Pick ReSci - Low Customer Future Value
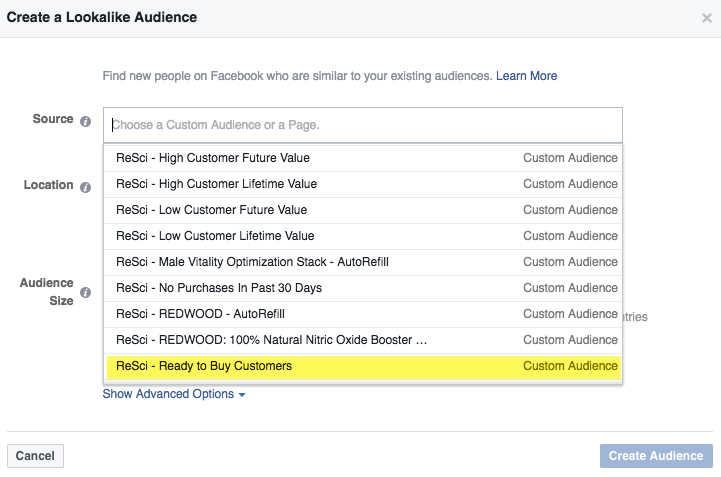The image size is (721, 477). 363,210
